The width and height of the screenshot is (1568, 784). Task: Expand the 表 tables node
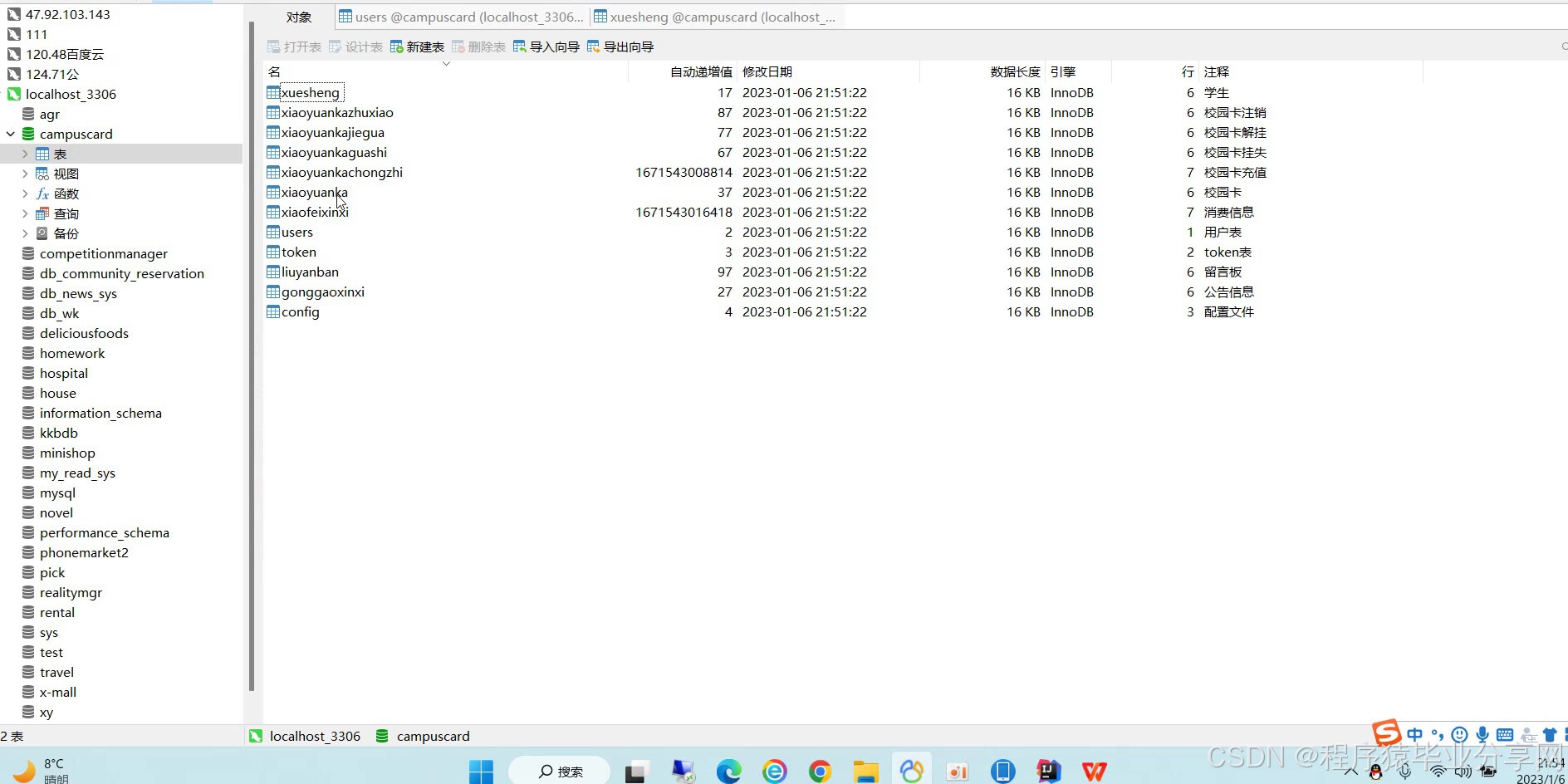25,154
